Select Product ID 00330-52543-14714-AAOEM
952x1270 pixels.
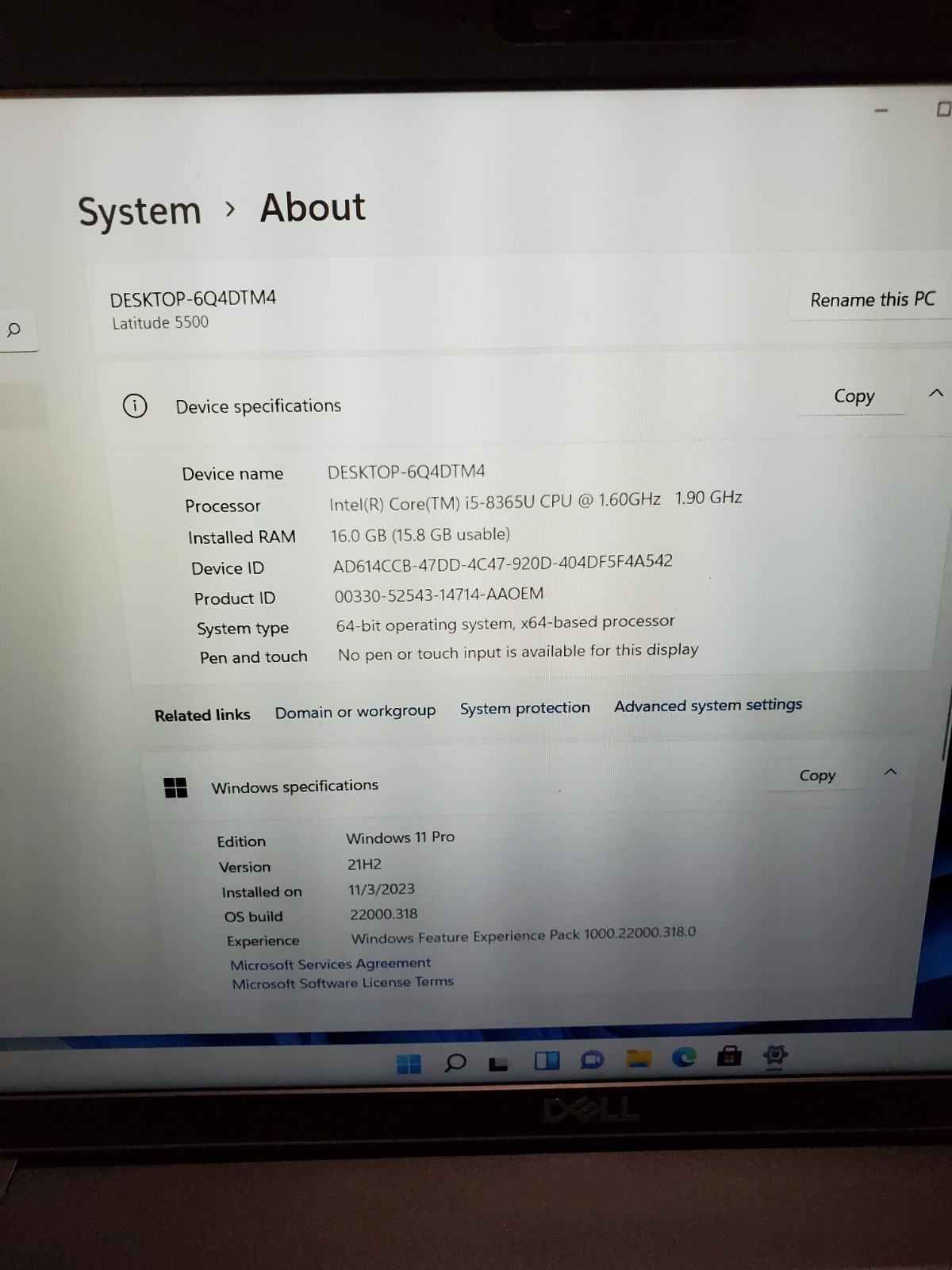(440, 595)
